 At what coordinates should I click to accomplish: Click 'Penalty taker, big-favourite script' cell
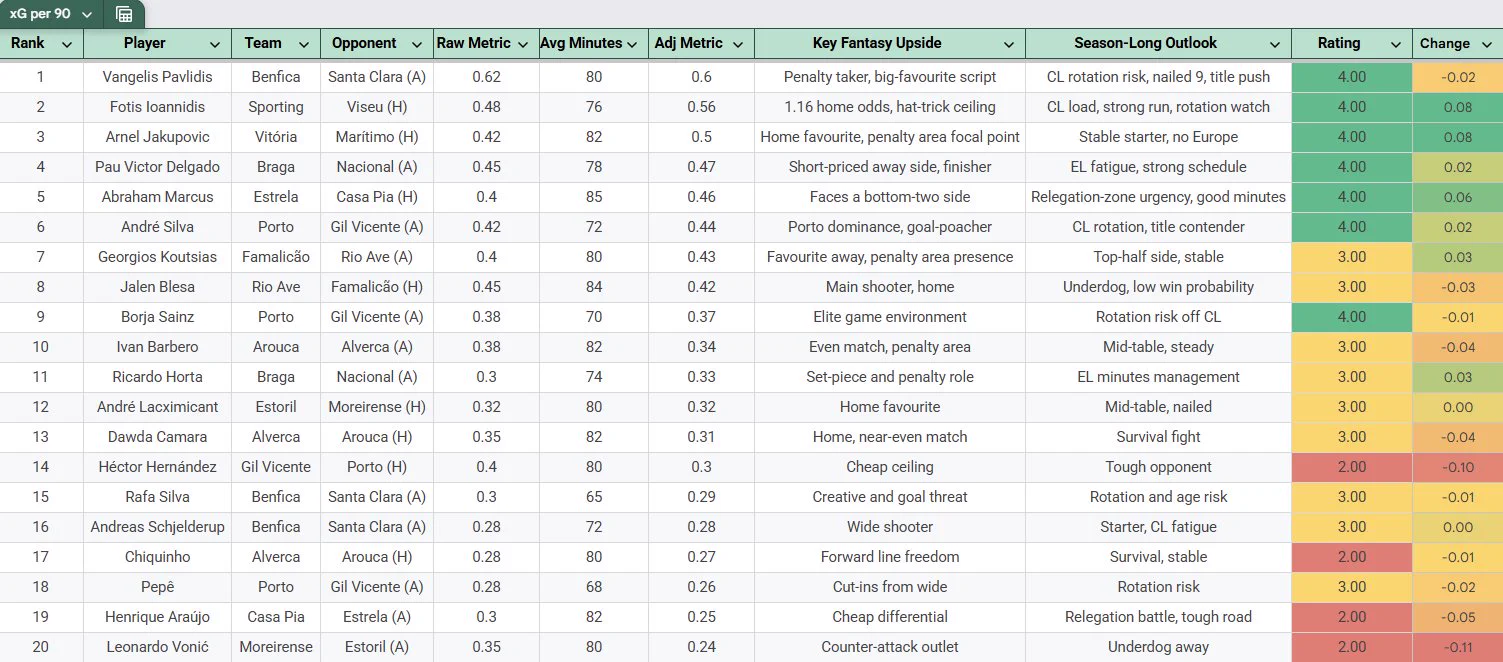(890, 77)
